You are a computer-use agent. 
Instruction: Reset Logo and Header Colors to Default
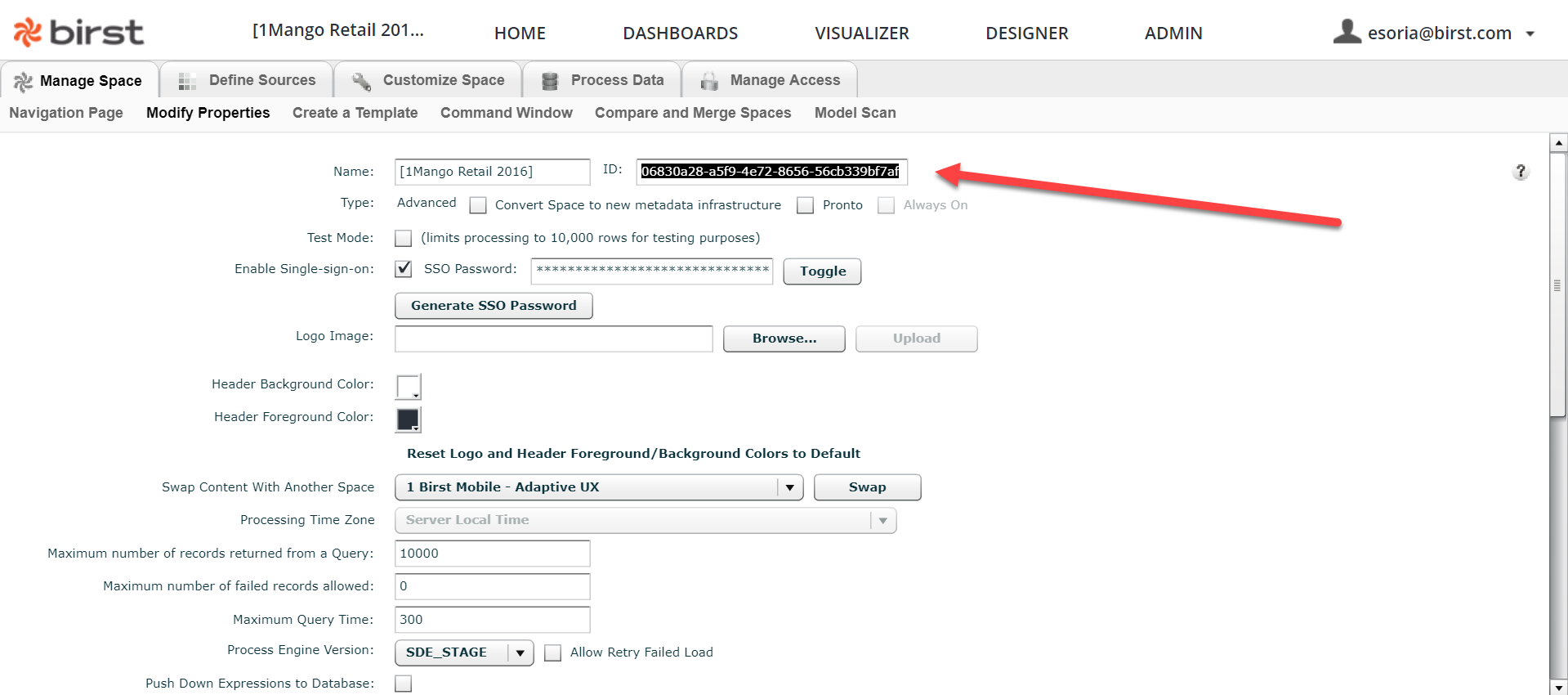[633, 454]
